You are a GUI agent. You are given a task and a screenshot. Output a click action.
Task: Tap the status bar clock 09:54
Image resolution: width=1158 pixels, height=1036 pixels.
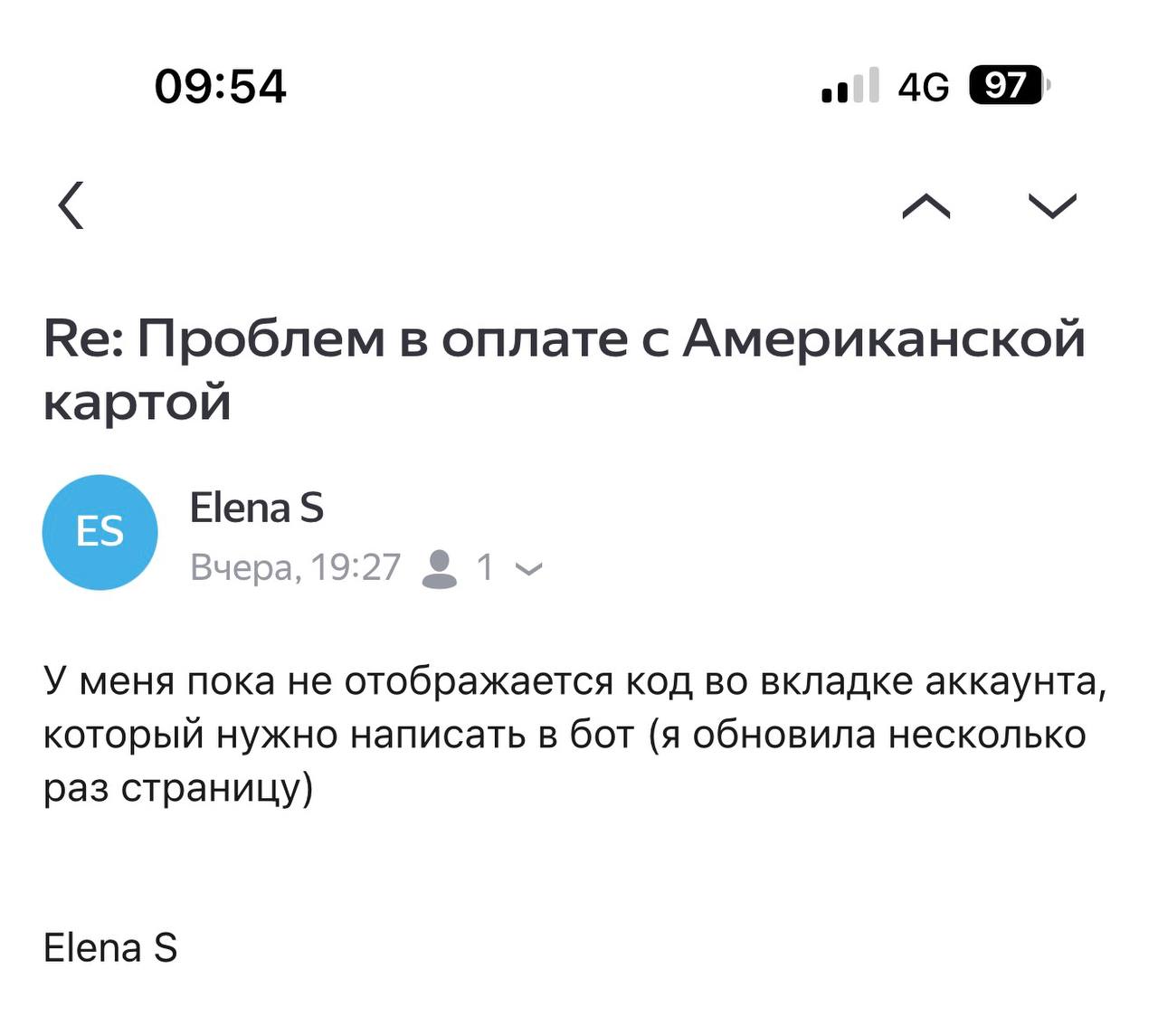coord(221,87)
